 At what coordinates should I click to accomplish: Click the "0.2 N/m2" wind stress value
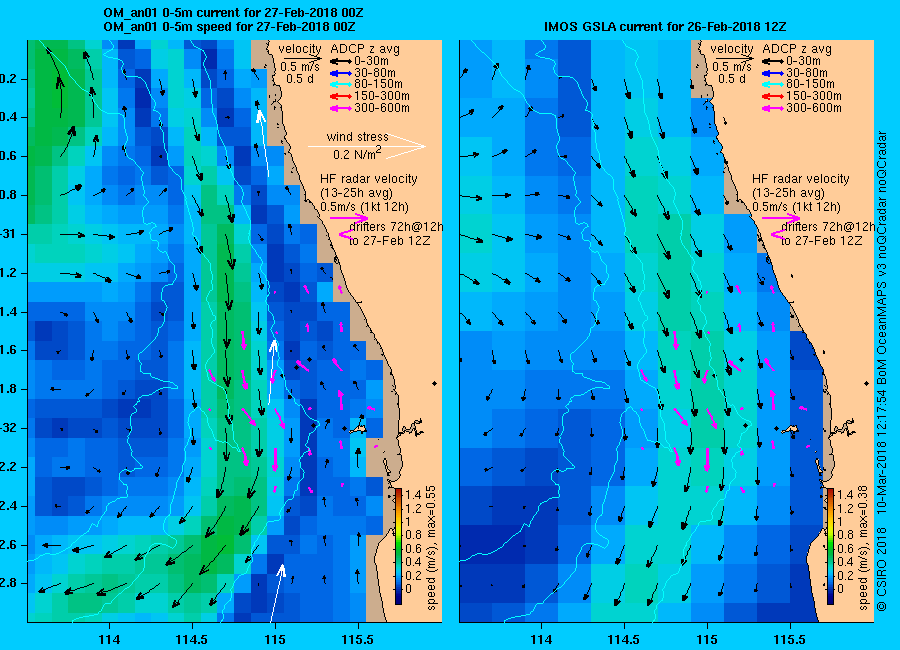pyautogui.click(x=357, y=154)
